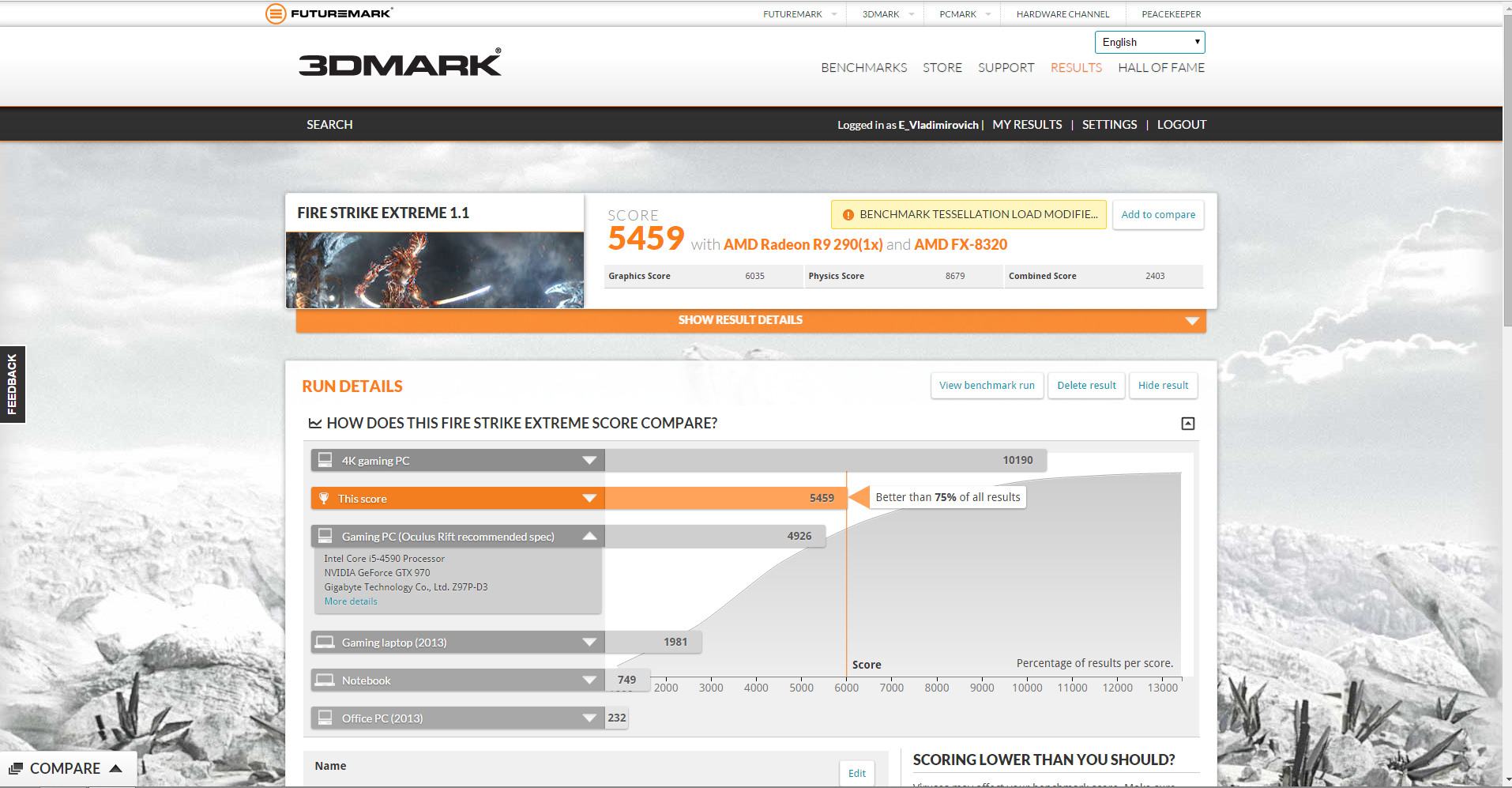The image size is (1512, 788).
Task: Click the 3DMARK logo
Action: (400, 64)
